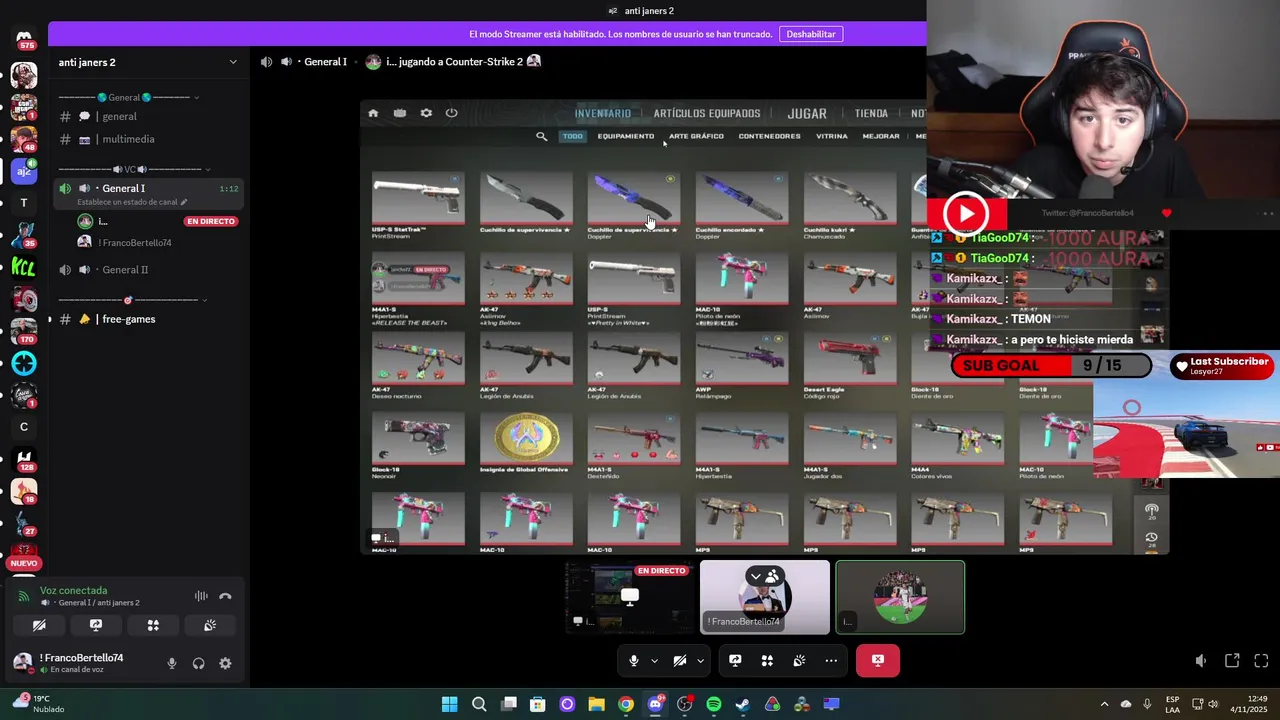Select the TIENDA tab in CS2
Screen dimensions: 1280x720
871,114
